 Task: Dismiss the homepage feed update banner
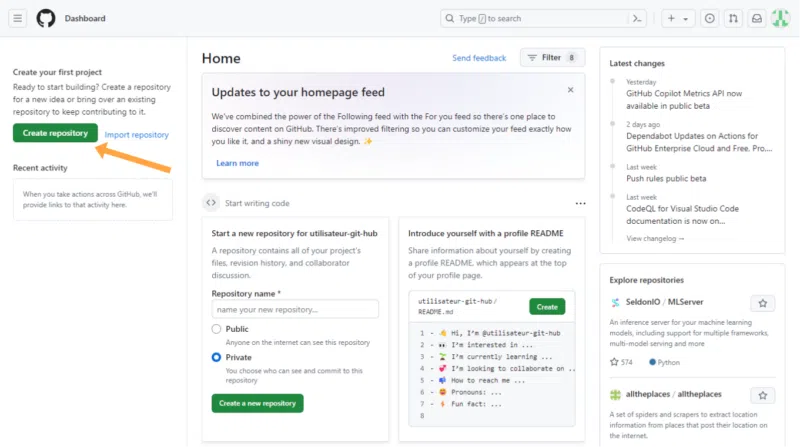pyautogui.click(x=571, y=90)
